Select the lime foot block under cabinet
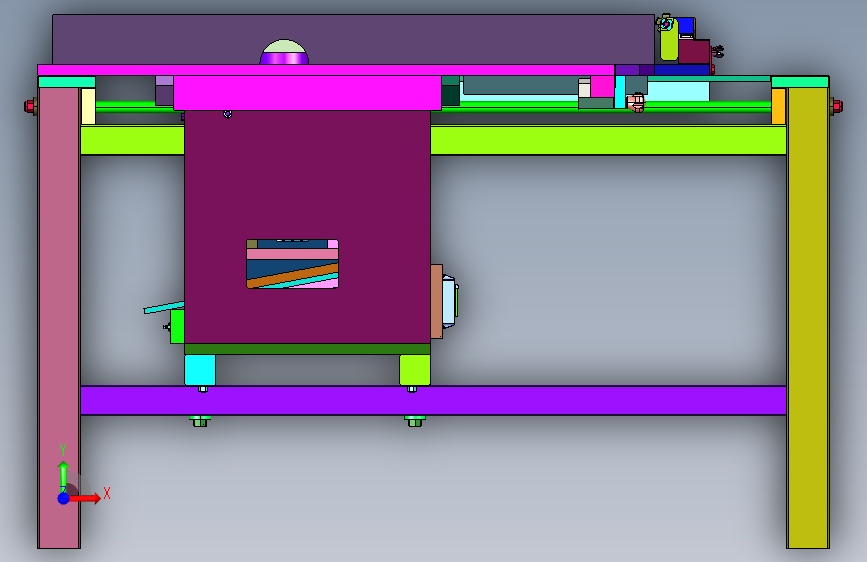The height and width of the screenshot is (562, 867). pos(415,370)
